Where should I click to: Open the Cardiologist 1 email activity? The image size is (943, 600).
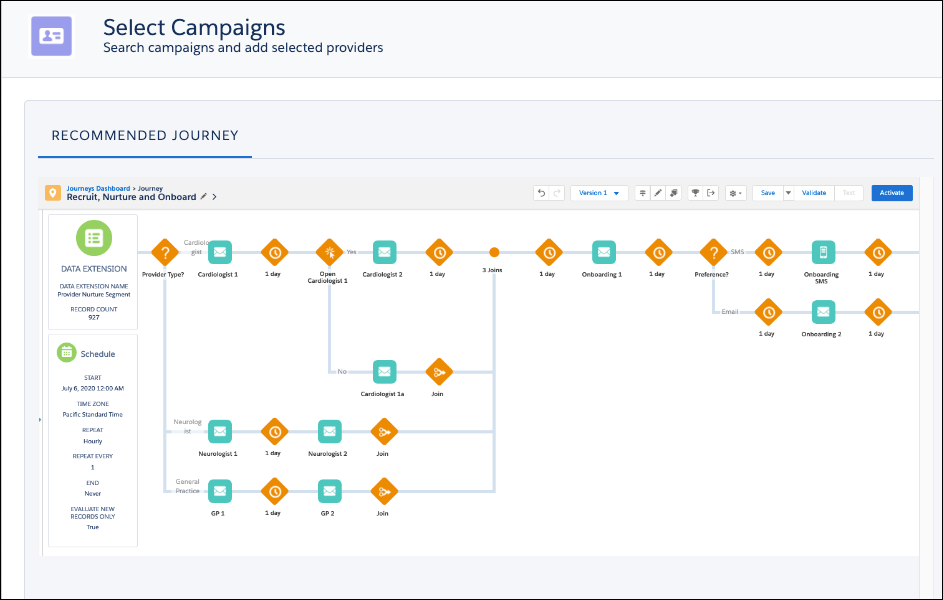click(219, 252)
